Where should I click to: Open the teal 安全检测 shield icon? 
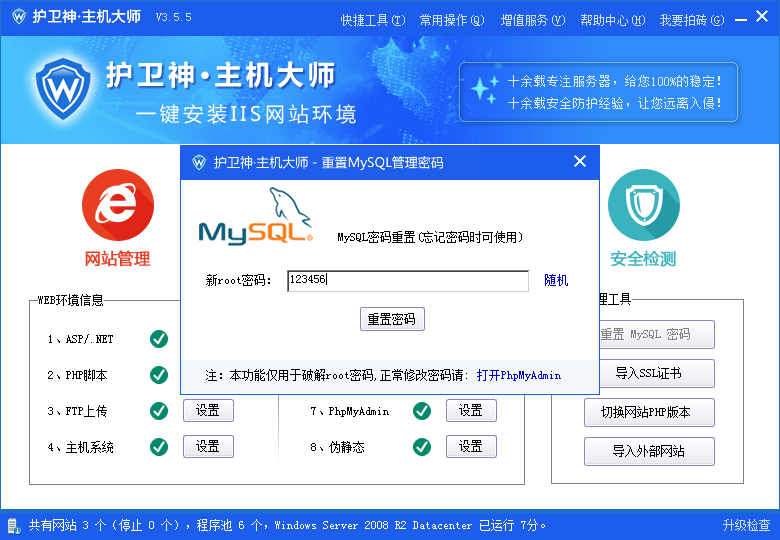[x=643, y=205]
